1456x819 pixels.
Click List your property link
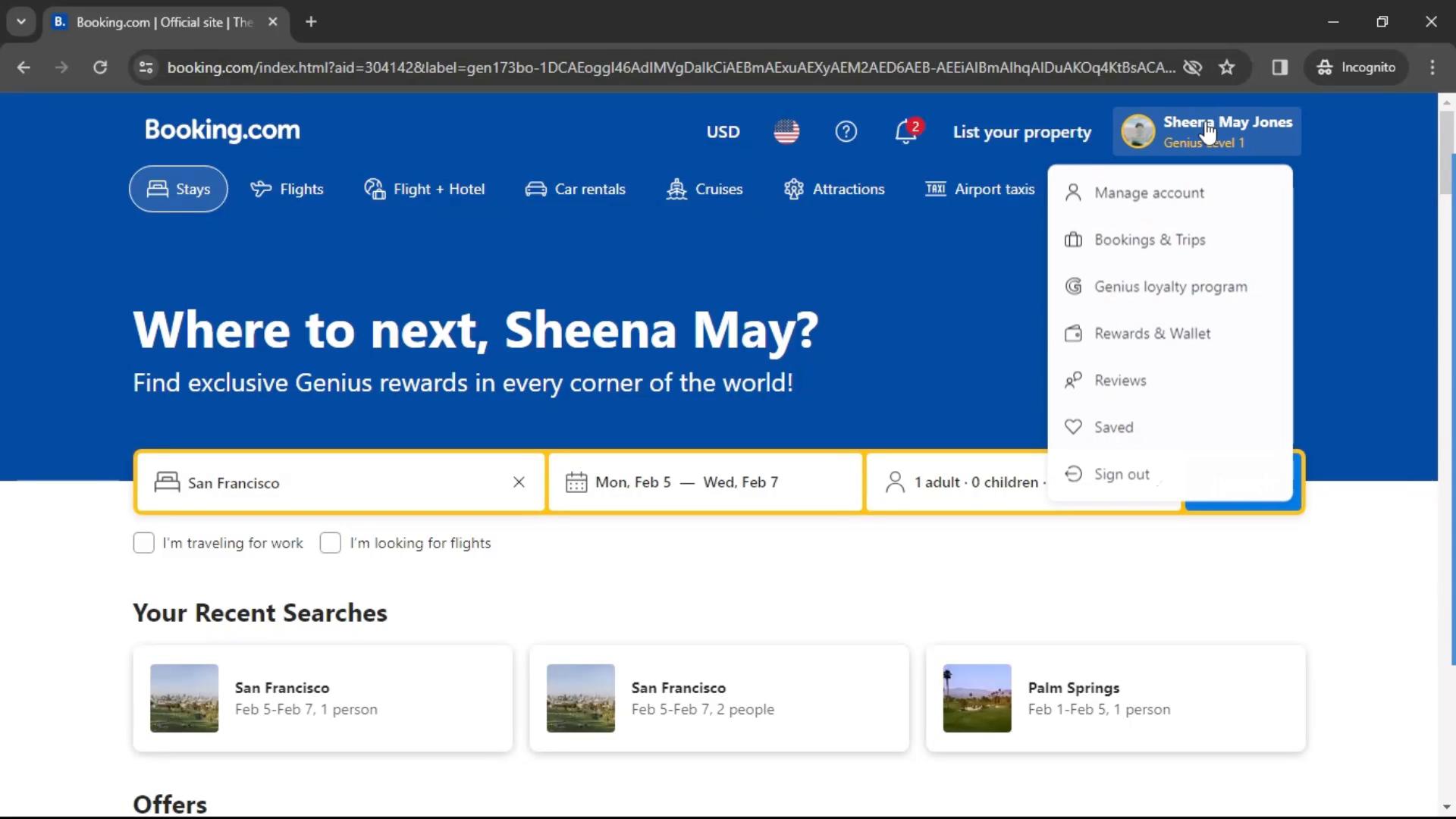[1022, 132]
